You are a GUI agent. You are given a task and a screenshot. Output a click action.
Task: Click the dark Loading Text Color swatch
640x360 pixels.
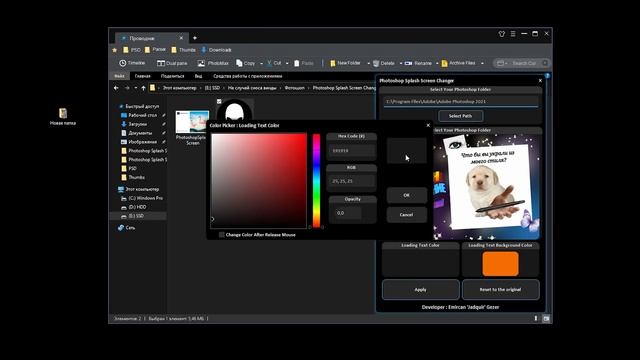[420, 263]
